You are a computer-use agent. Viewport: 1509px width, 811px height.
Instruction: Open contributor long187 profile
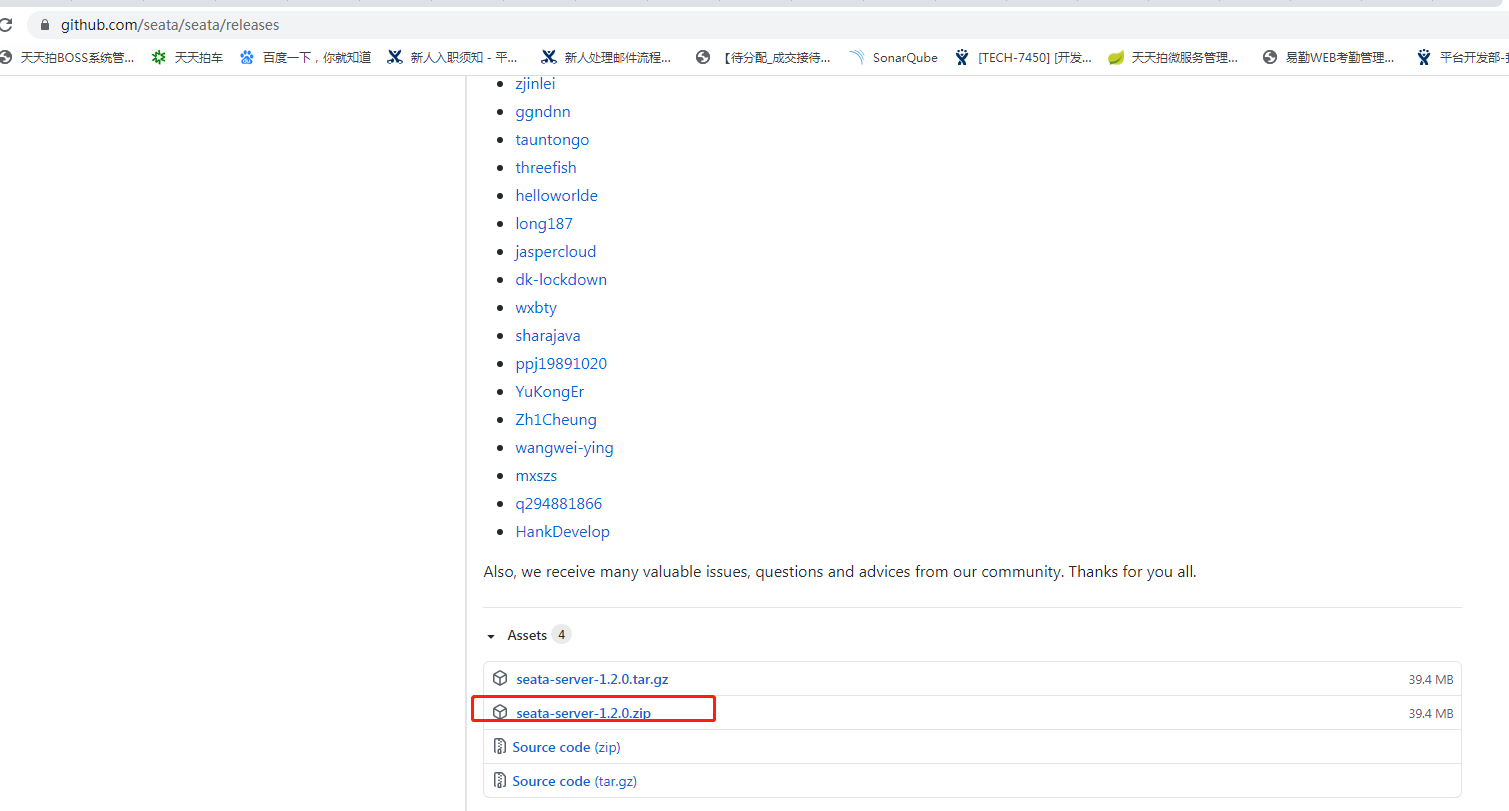coord(544,224)
